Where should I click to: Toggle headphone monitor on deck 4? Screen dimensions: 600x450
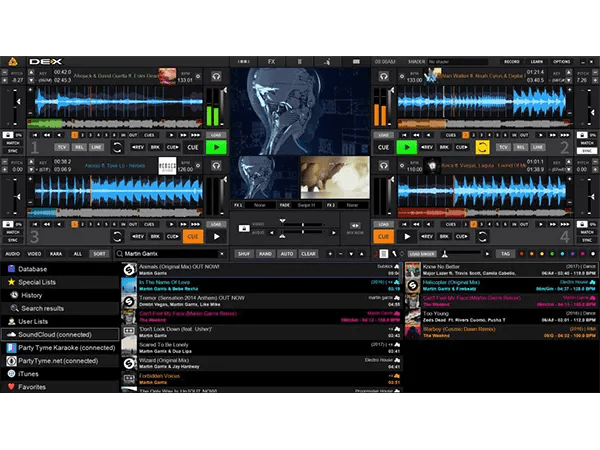(x=384, y=166)
